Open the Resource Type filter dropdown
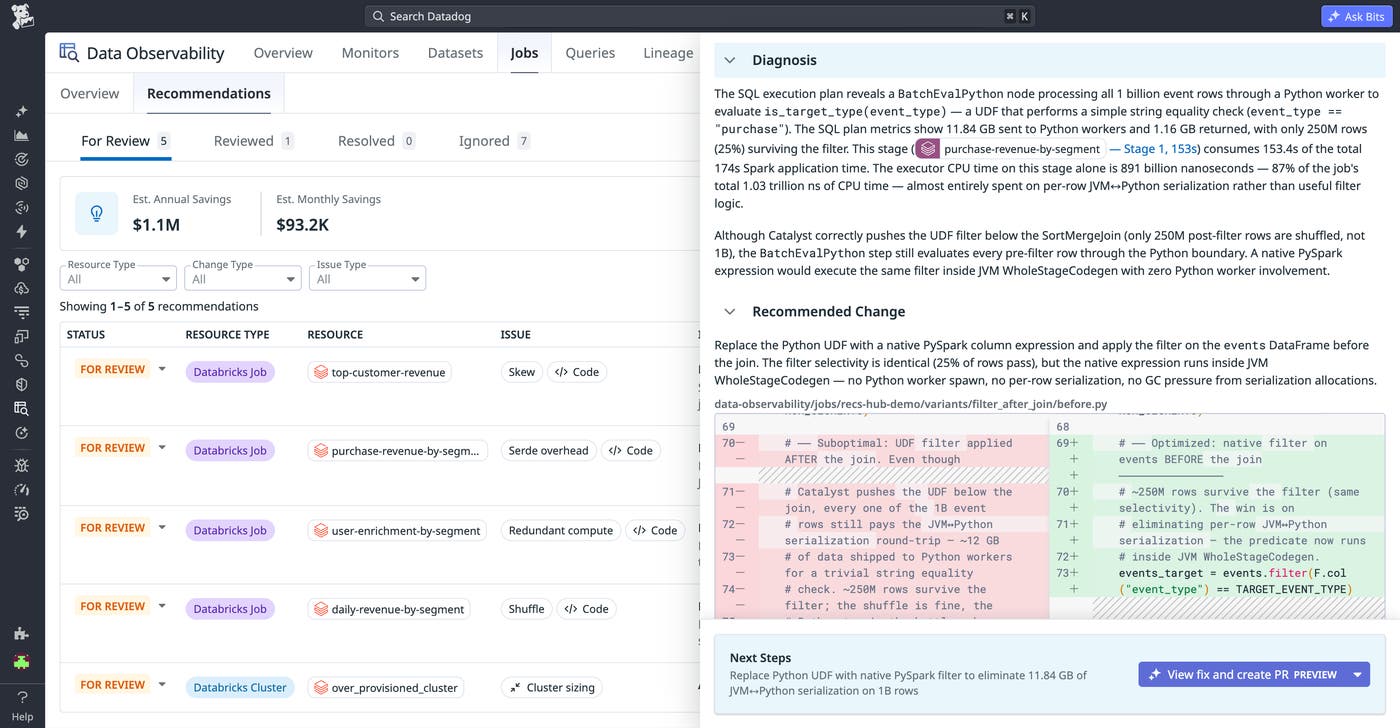Viewport: 1400px width, 728px height. coord(118,278)
